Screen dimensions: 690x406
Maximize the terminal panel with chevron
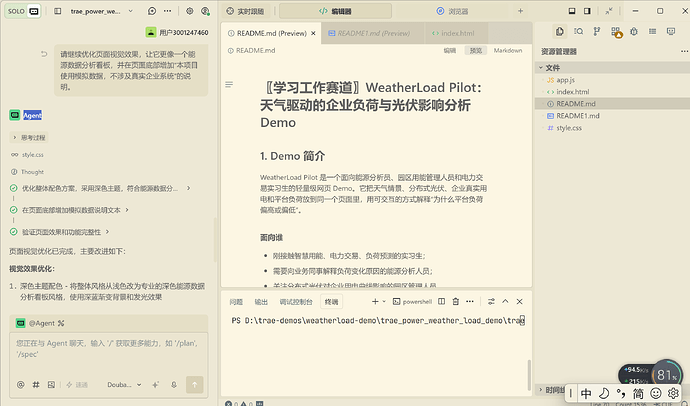505,301
